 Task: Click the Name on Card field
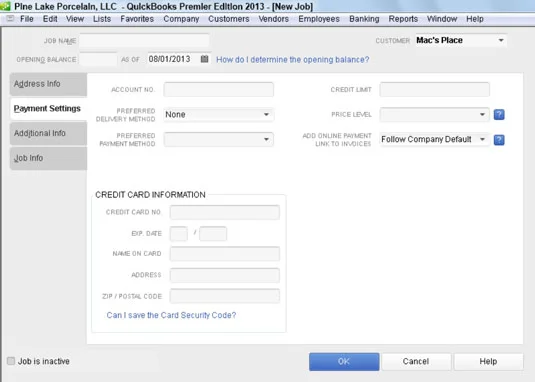pyautogui.click(x=225, y=254)
